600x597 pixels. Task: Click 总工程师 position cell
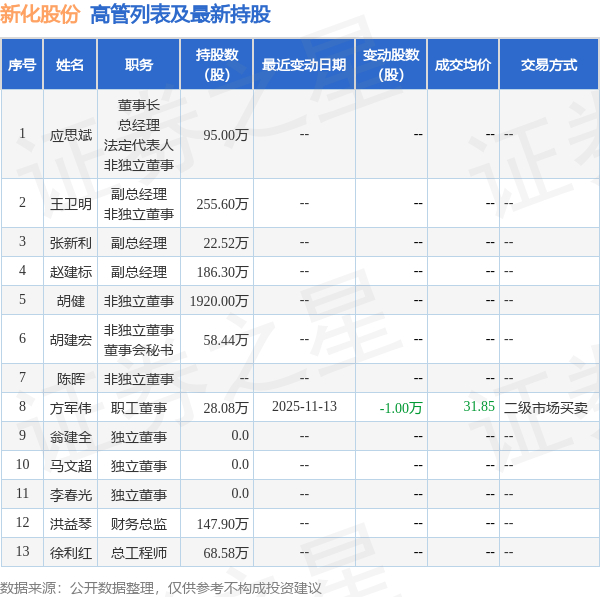click(139, 553)
